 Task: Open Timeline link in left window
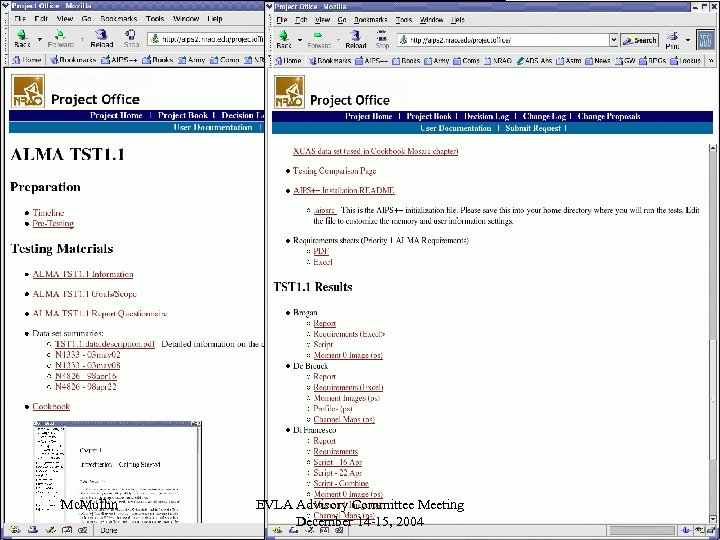pyautogui.click(x=48, y=213)
